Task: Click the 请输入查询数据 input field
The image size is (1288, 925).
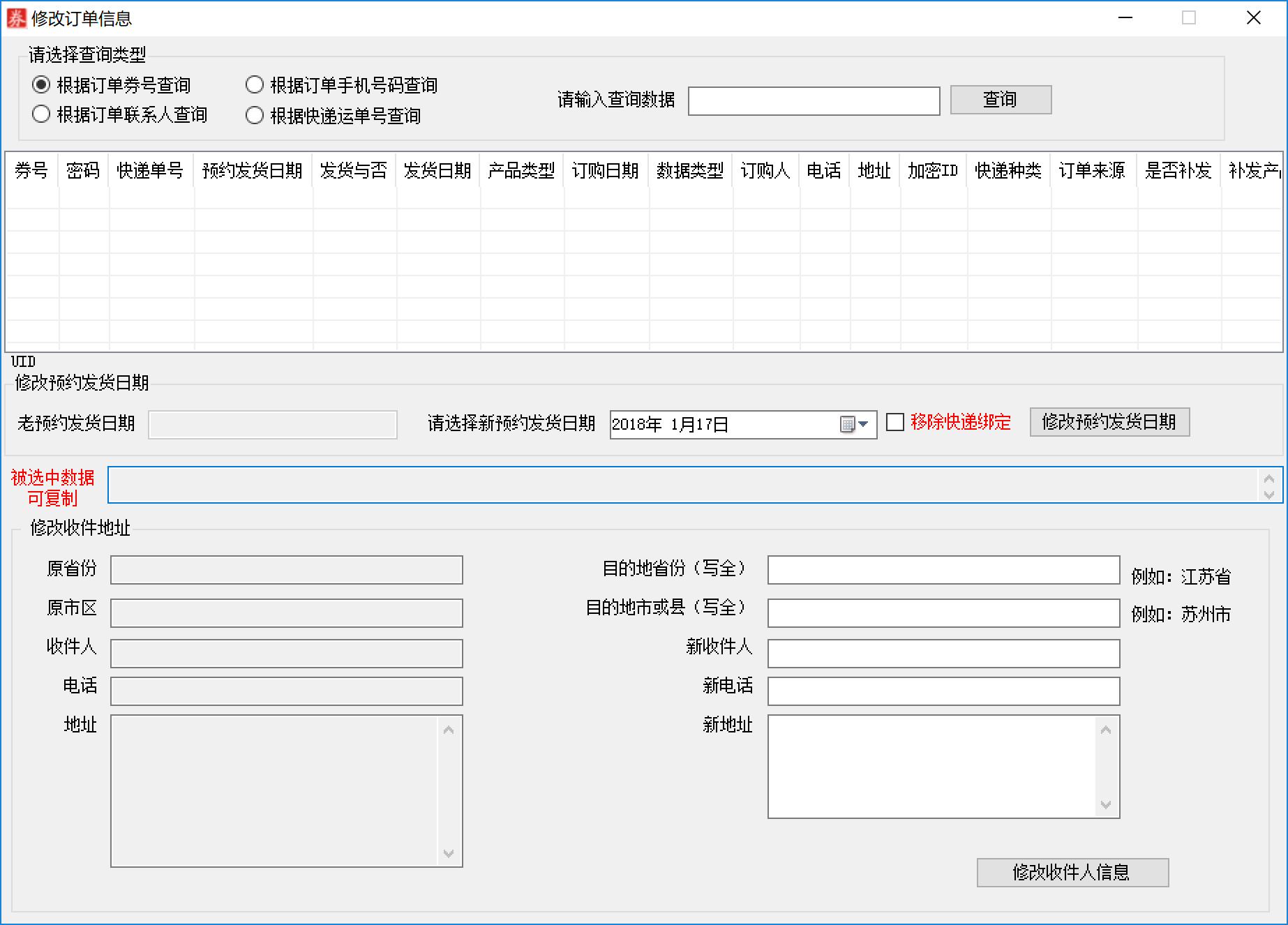Action: (814, 101)
